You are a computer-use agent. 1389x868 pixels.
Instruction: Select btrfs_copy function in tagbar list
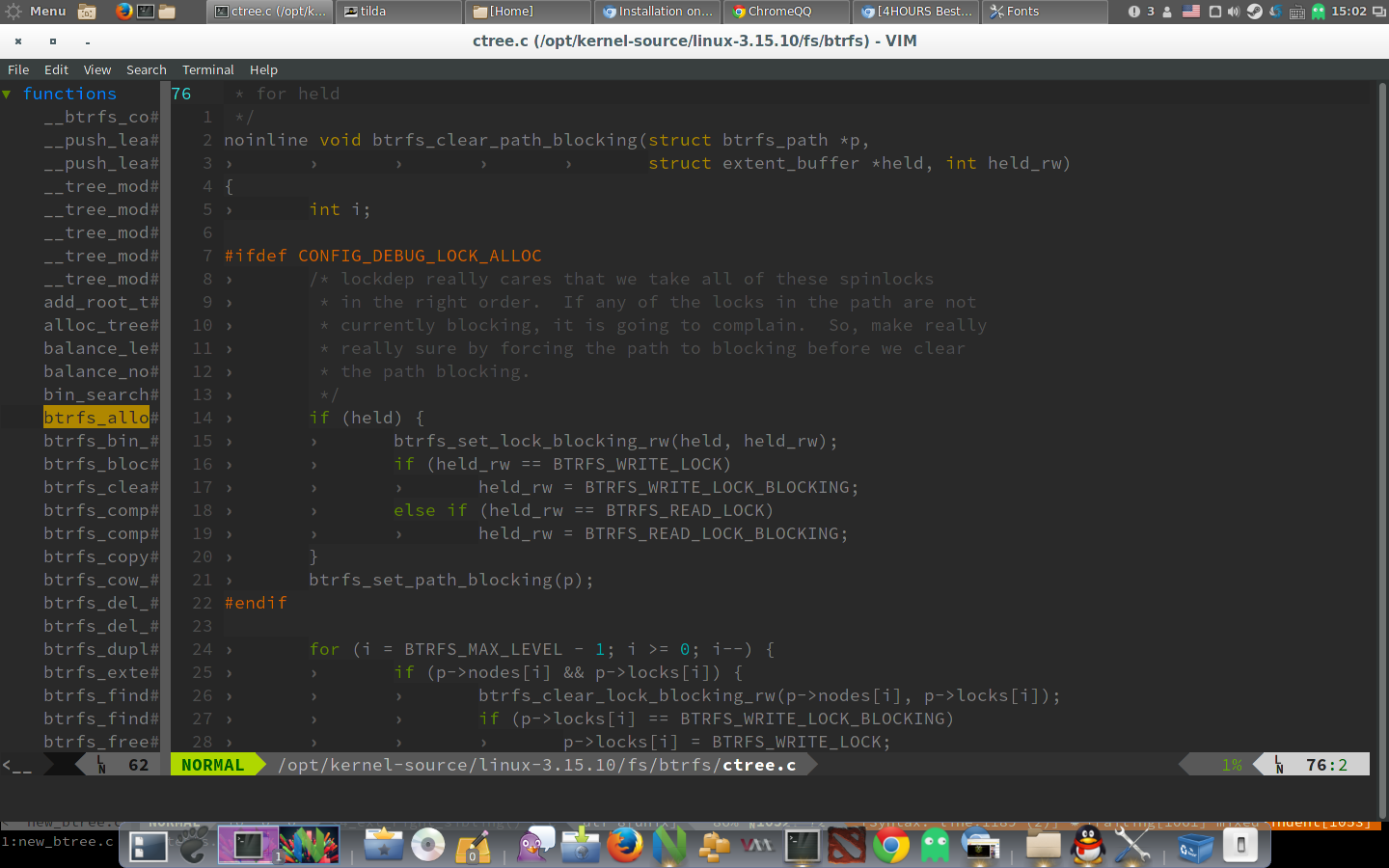pyautogui.click(x=96, y=556)
